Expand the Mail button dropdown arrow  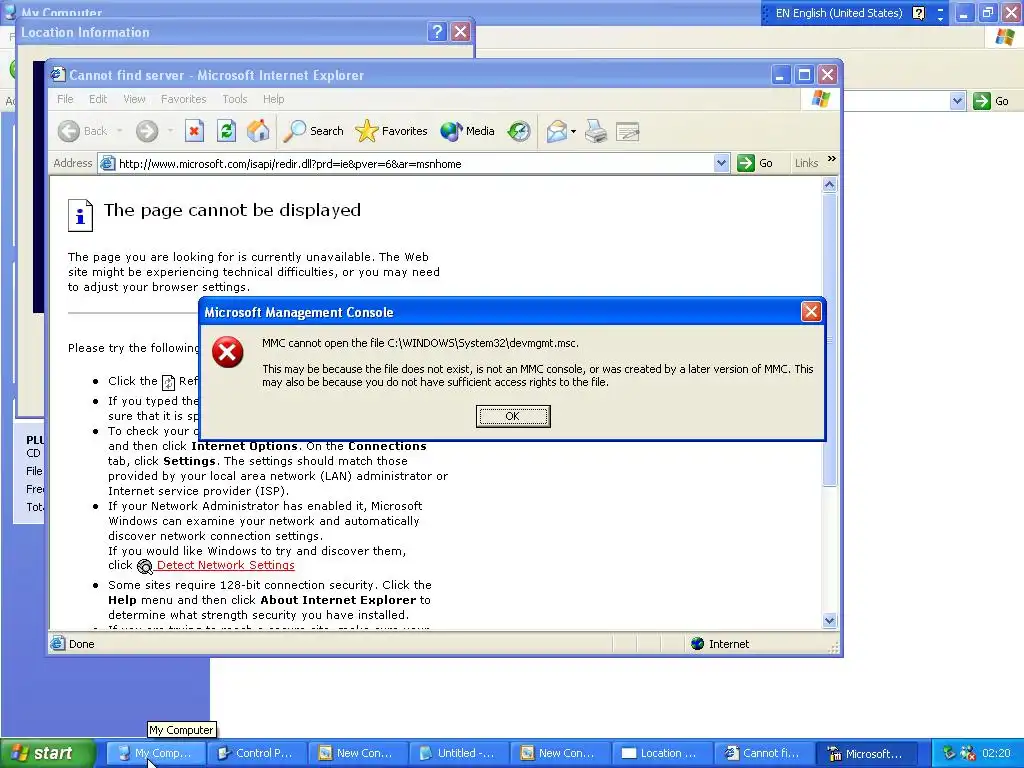point(573,131)
